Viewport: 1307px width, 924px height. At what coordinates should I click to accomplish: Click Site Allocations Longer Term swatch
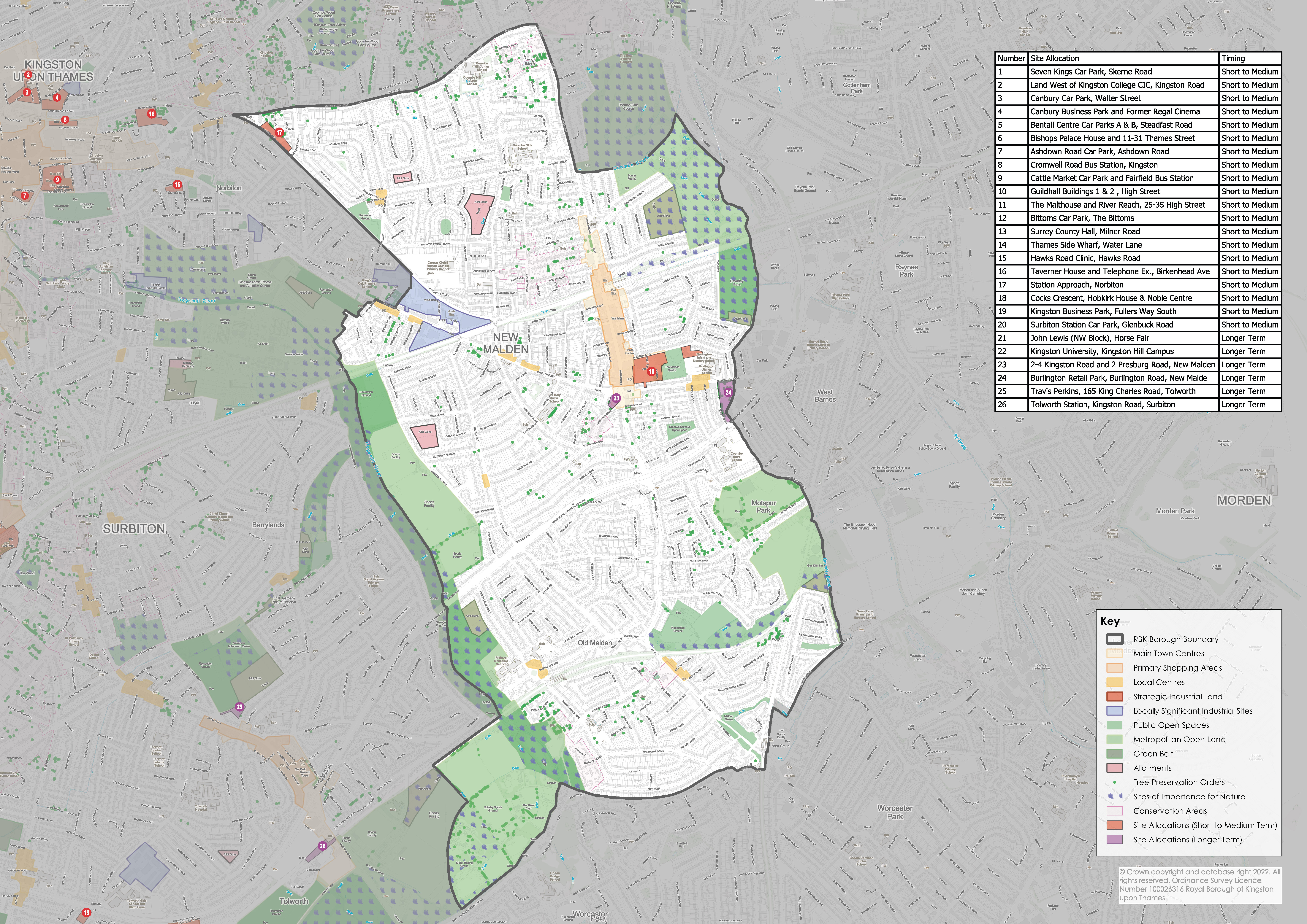point(1115,839)
